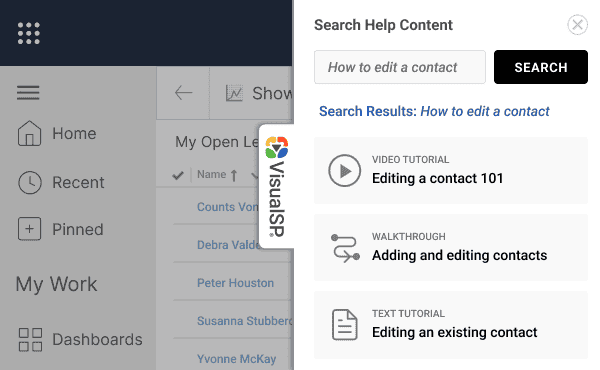Go back with the left arrow
Screen dimensions: 600x370
[183, 93]
